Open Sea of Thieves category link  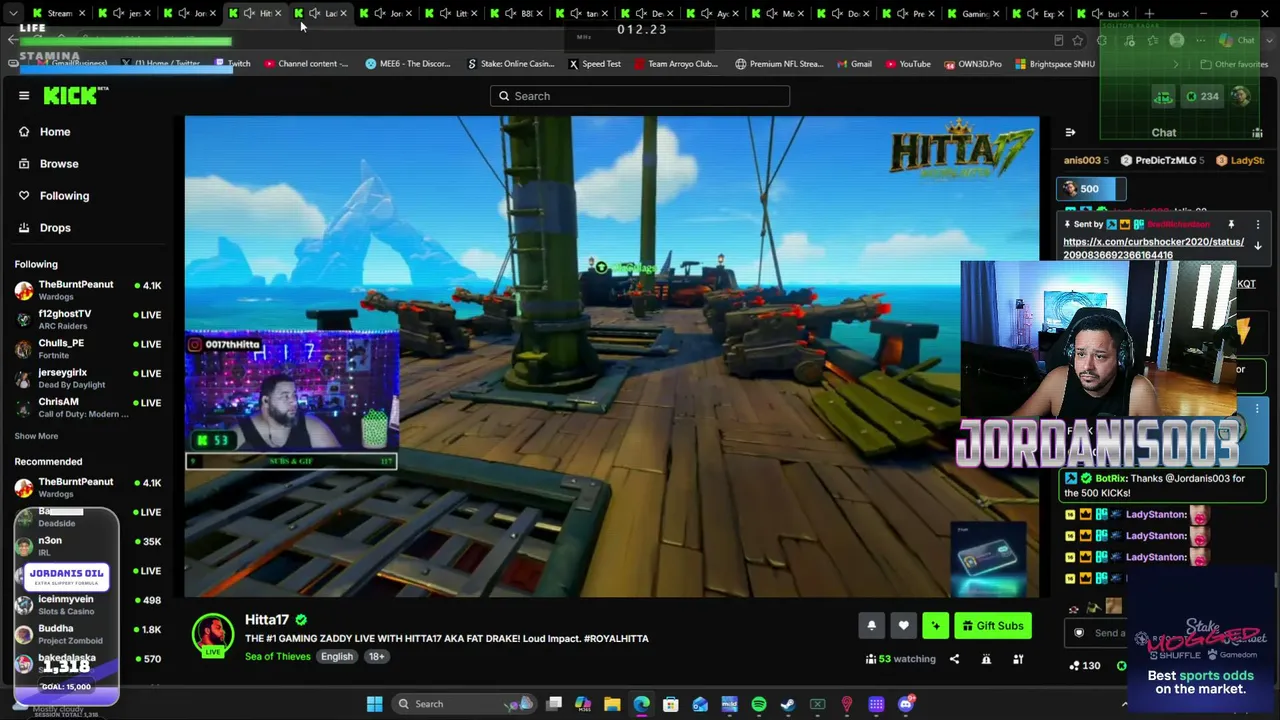pyautogui.click(x=278, y=656)
